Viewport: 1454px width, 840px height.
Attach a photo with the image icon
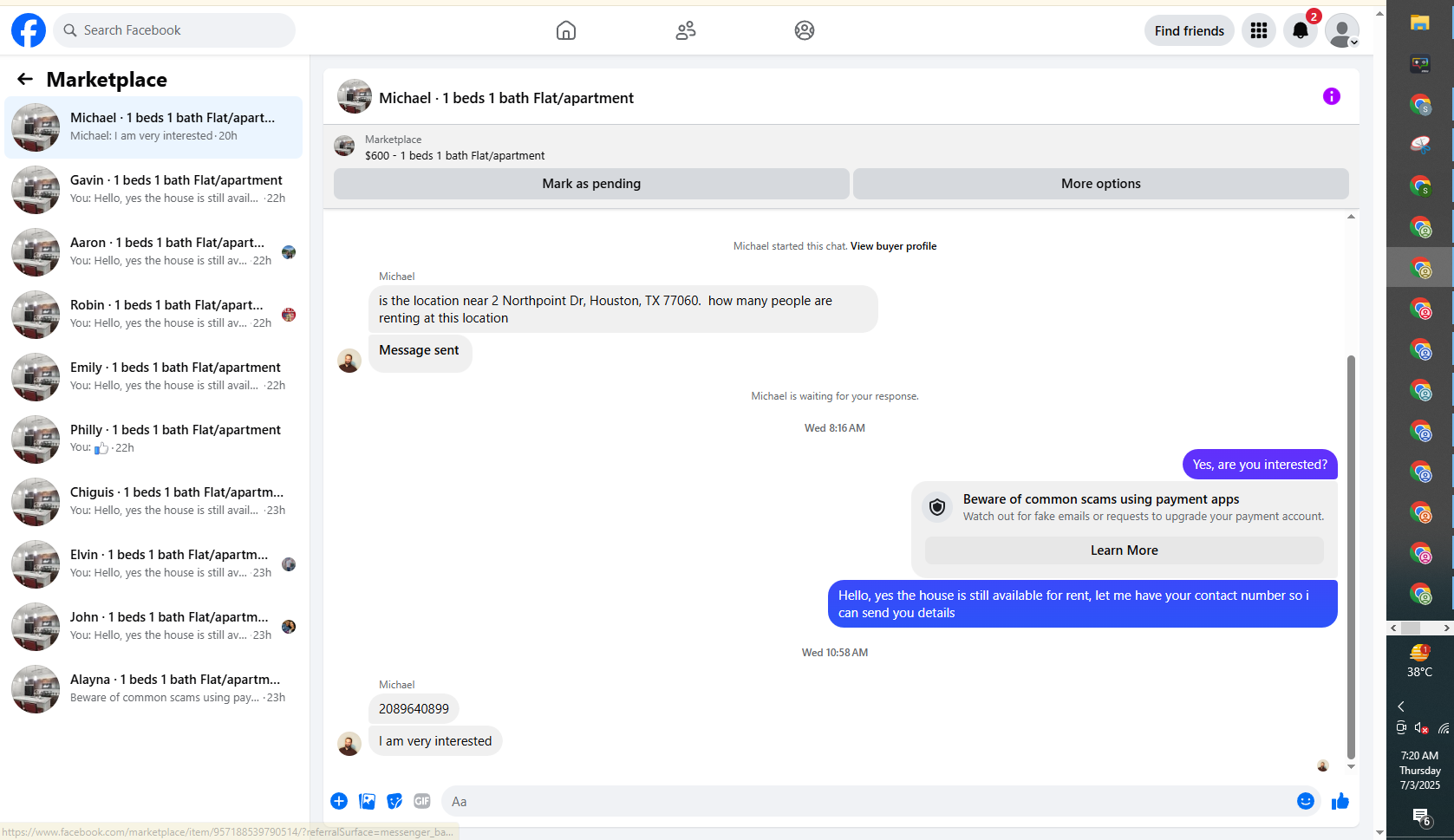[367, 801]
